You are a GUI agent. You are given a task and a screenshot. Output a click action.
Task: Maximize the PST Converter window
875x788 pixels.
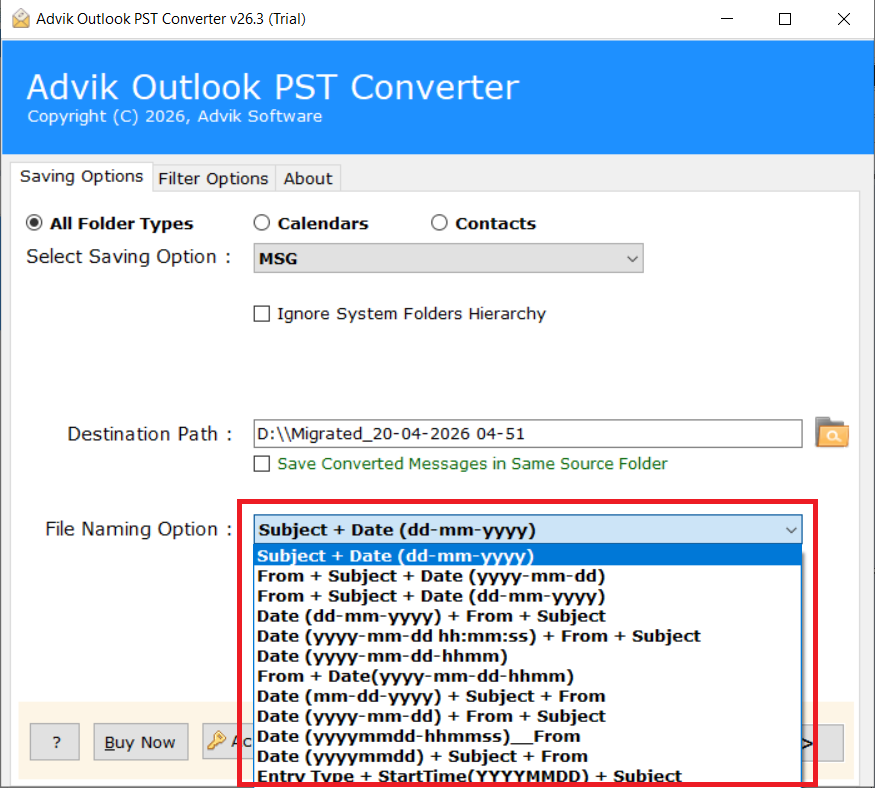pos(785,19)
